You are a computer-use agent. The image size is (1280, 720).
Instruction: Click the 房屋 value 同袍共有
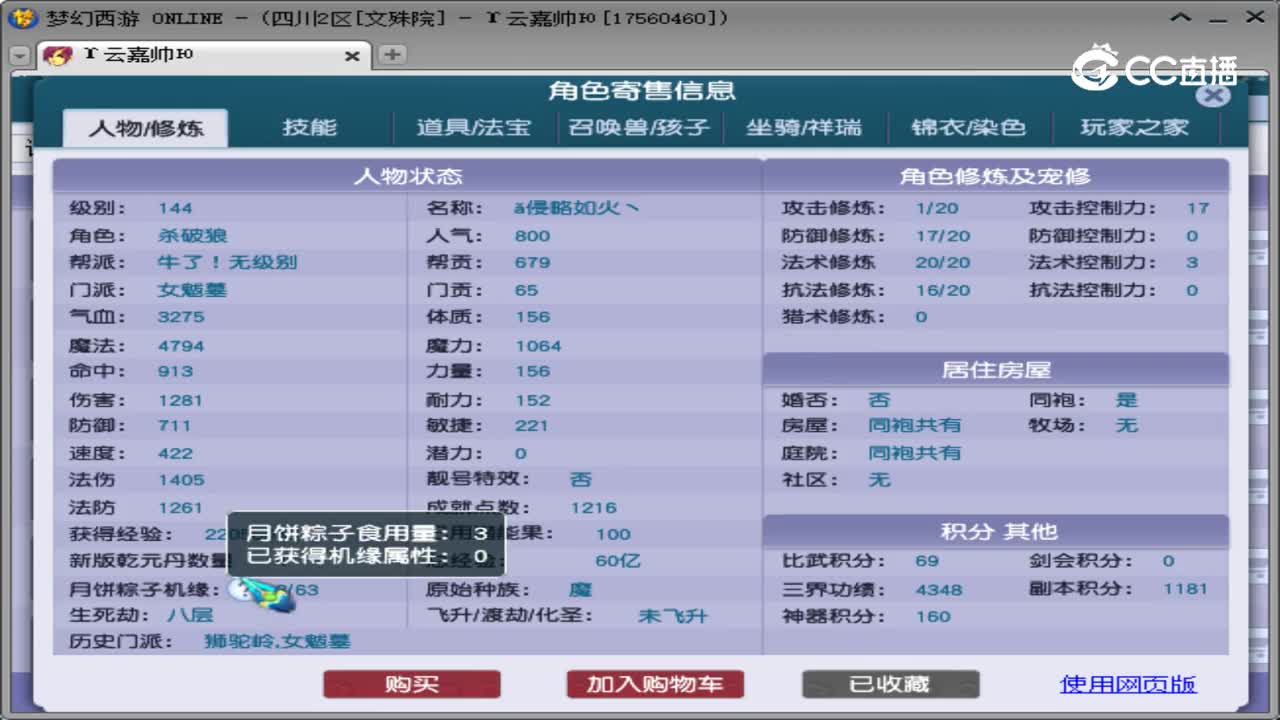914,425
